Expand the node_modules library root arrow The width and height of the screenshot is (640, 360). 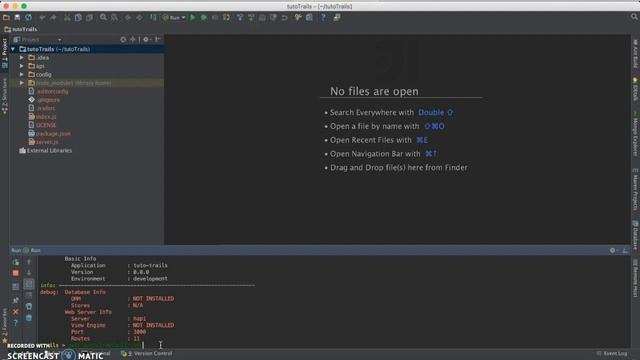(x=22, y=83)
